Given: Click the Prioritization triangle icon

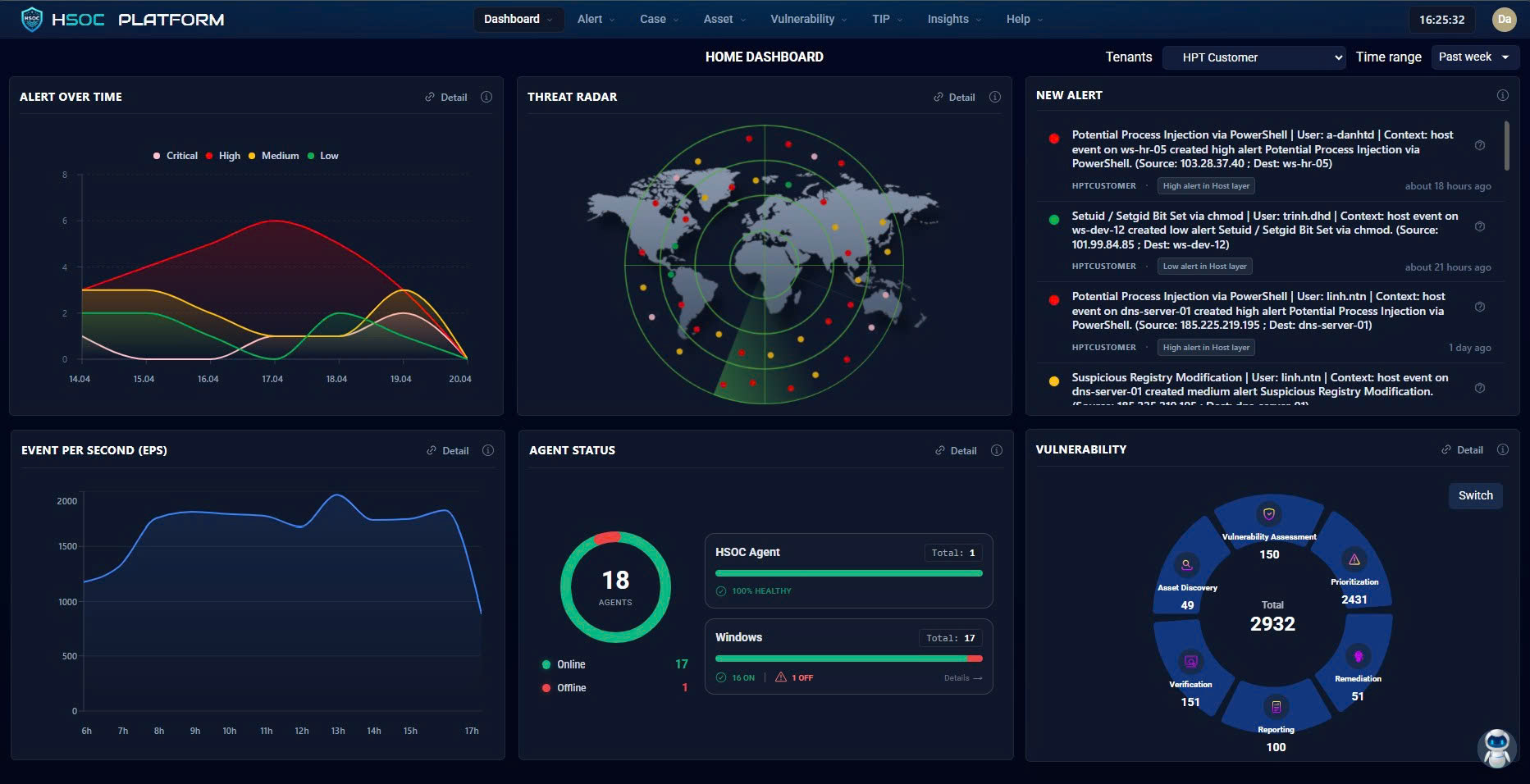Looking at the screenshot, I should 1354,560.
